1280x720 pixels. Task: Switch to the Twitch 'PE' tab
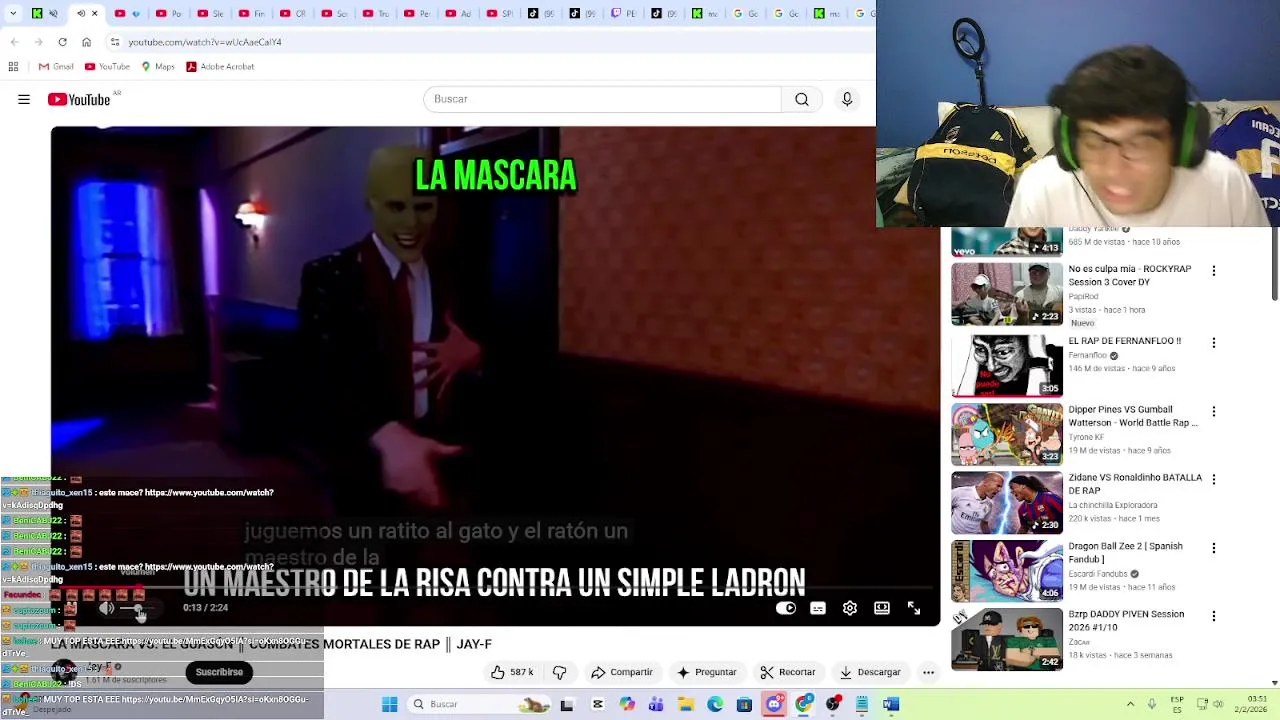click(624, 14)
